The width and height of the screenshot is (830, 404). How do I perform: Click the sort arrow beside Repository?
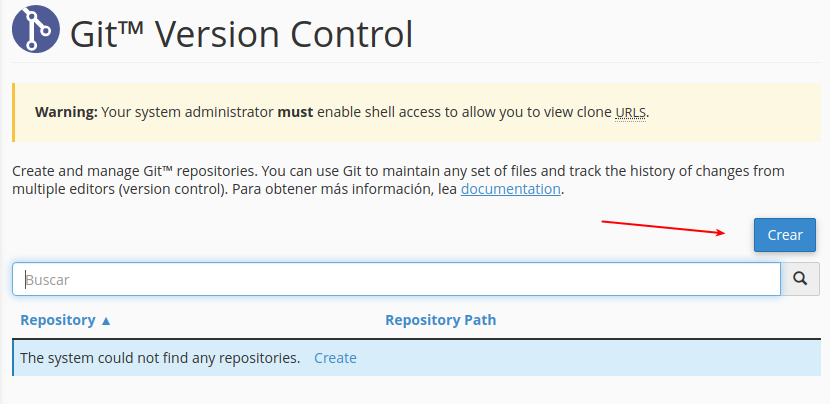tap(106, 321)
